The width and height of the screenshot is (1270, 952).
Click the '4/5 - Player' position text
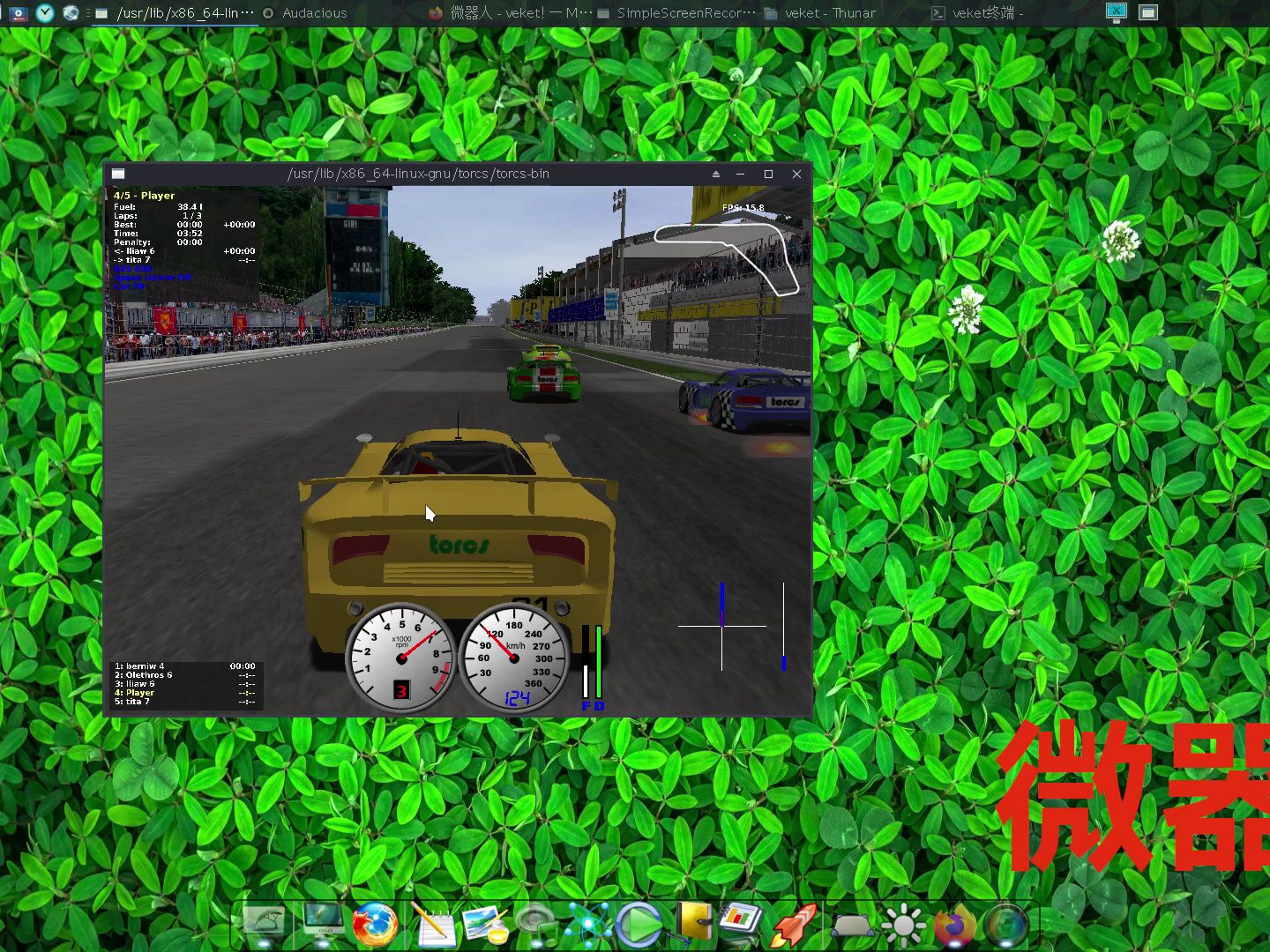click(144, 196)
